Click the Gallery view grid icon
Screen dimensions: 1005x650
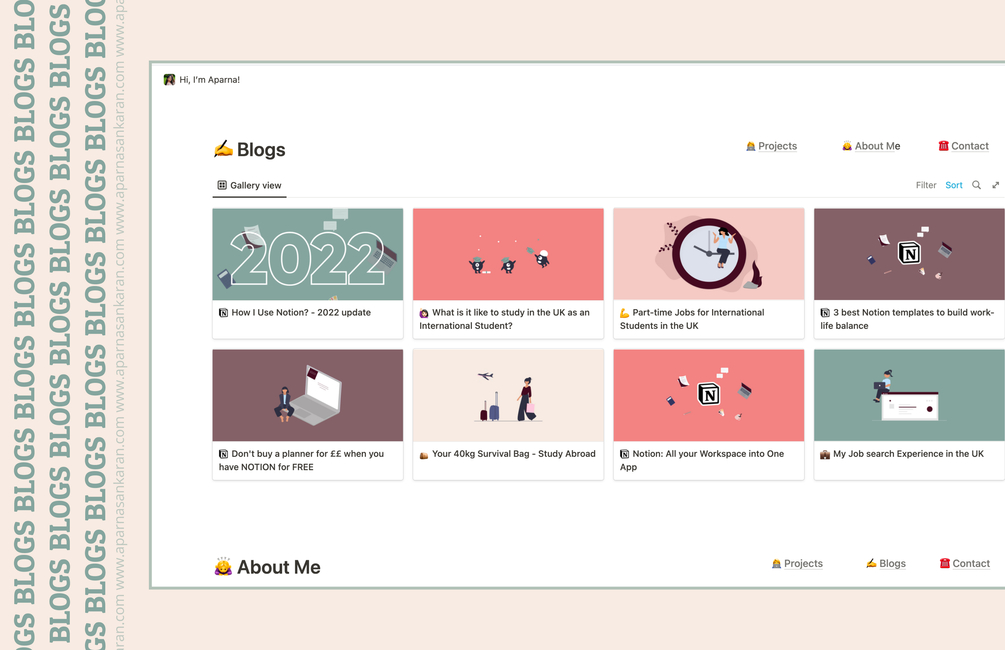coord(222,185)
